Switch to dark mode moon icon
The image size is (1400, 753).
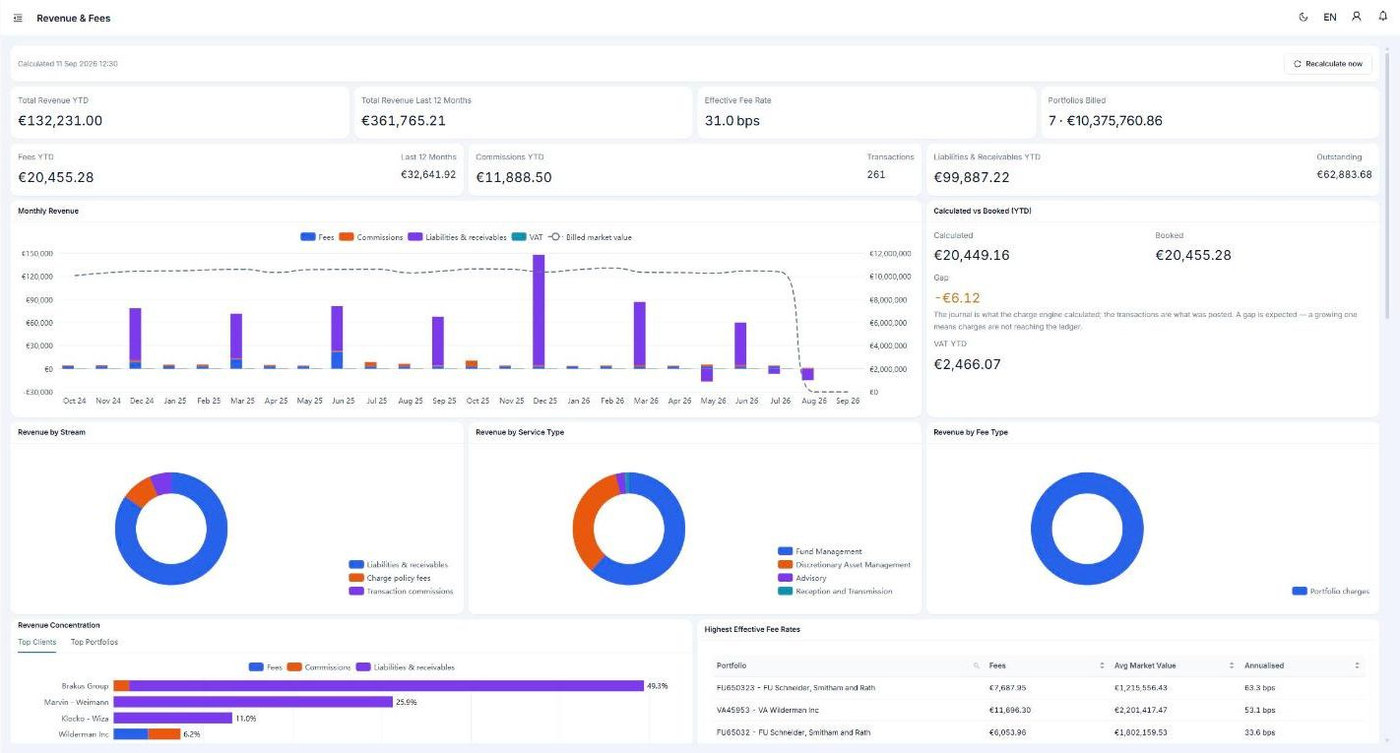(x=1303, y=17)
